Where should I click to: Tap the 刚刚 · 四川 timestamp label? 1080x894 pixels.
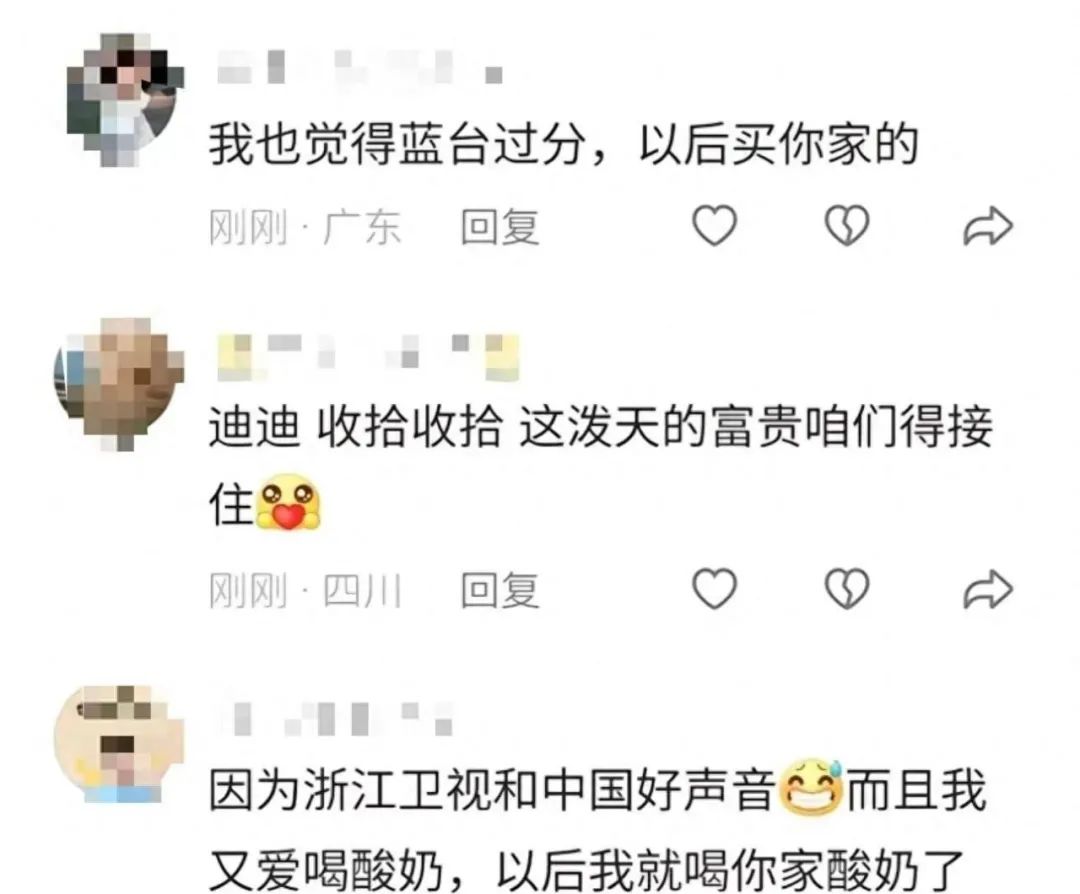click(305, 590)
